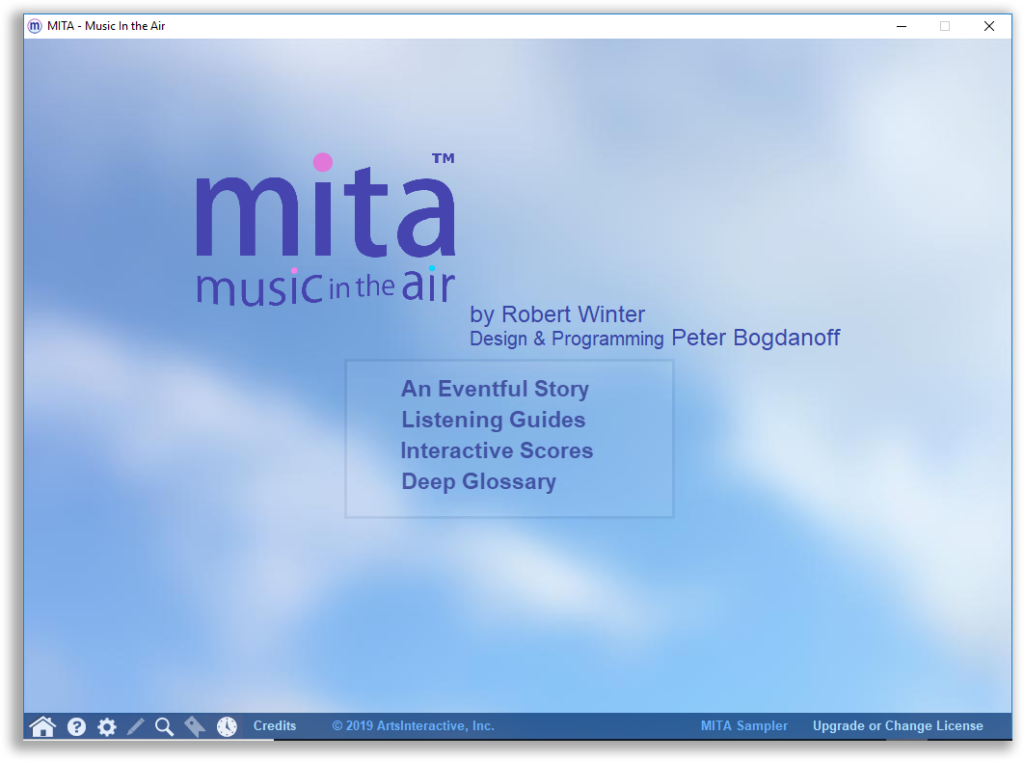Click Peter Bogdanoff's programming credit
The image size is (1024, 762).
click(754, 338)
